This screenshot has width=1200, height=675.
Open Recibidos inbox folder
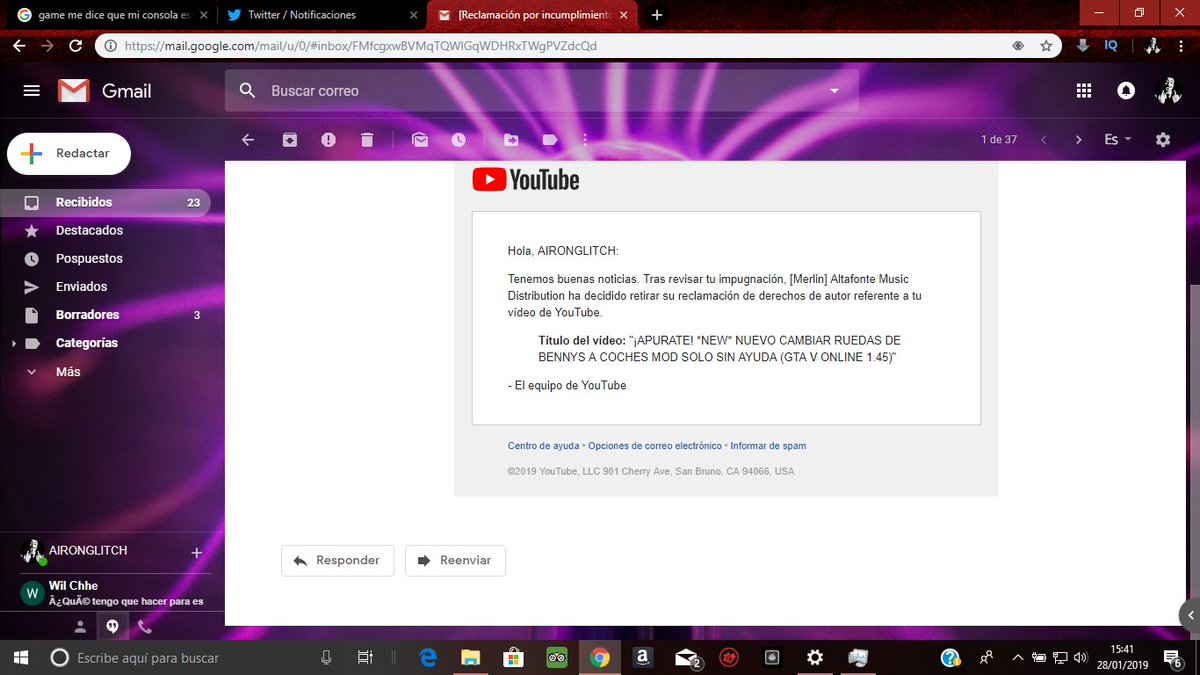pos(106,202)
